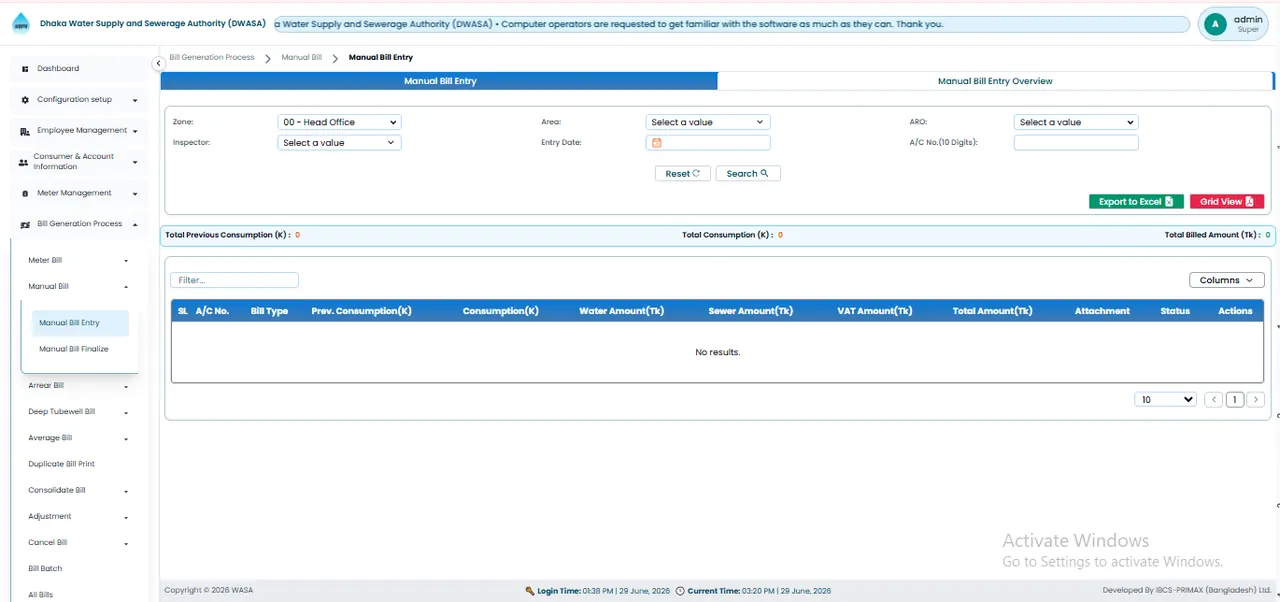The image size is (1280, 602).
Task: Expand the Meter Management menu
Action: click(x=134, y=193)
